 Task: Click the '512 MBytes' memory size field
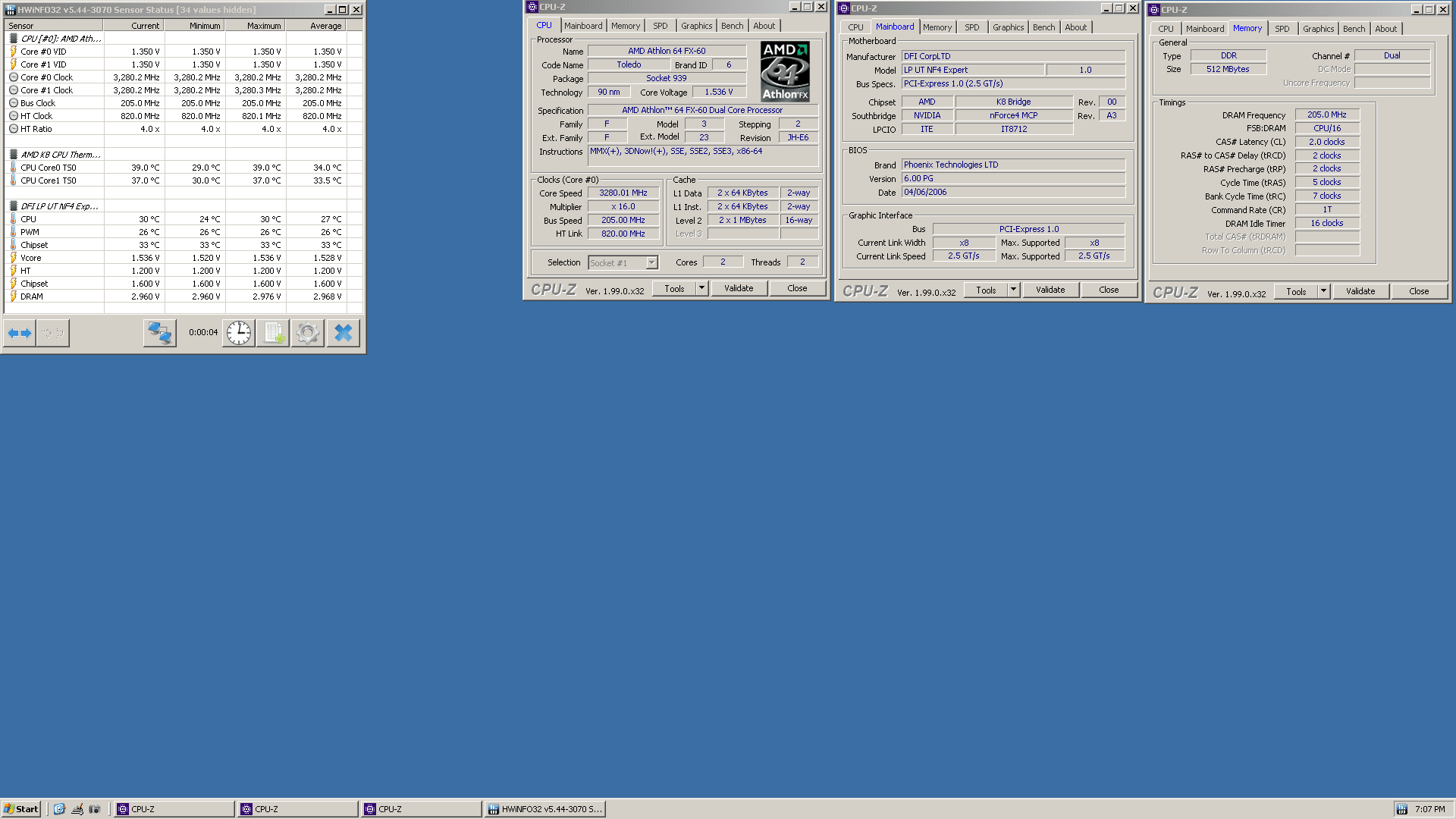(1228, 69)
